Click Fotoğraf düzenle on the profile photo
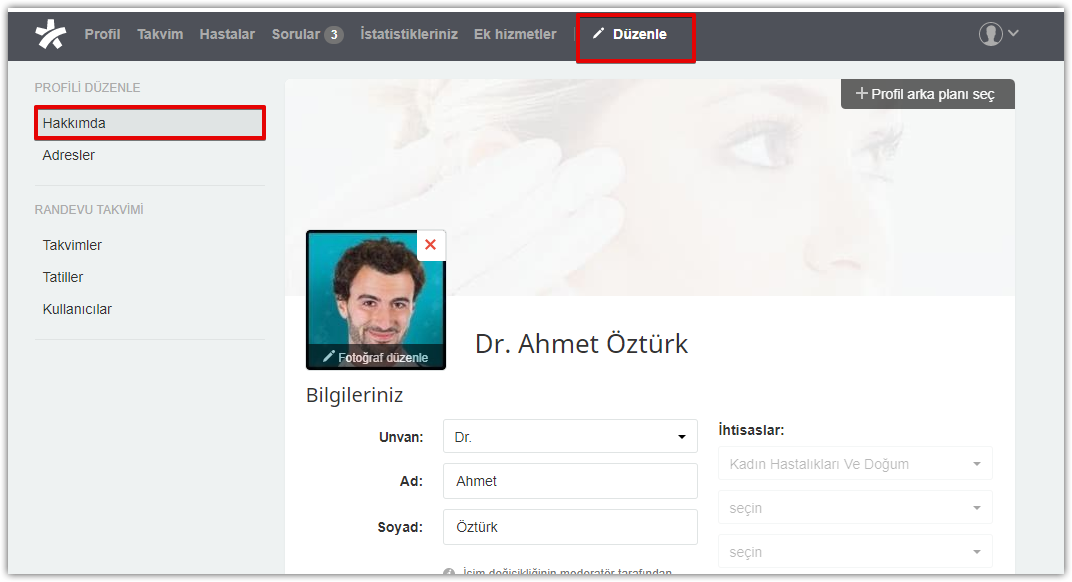 [x=375, y=357]
